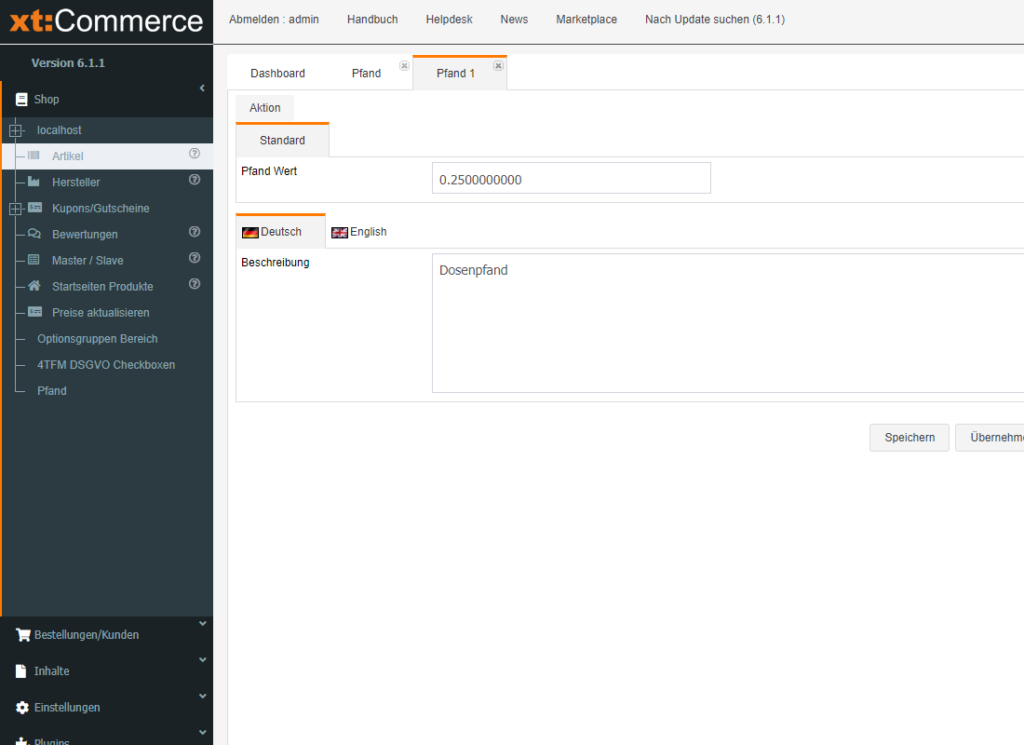Click the help icon beside Hersteller

[195, 180]
